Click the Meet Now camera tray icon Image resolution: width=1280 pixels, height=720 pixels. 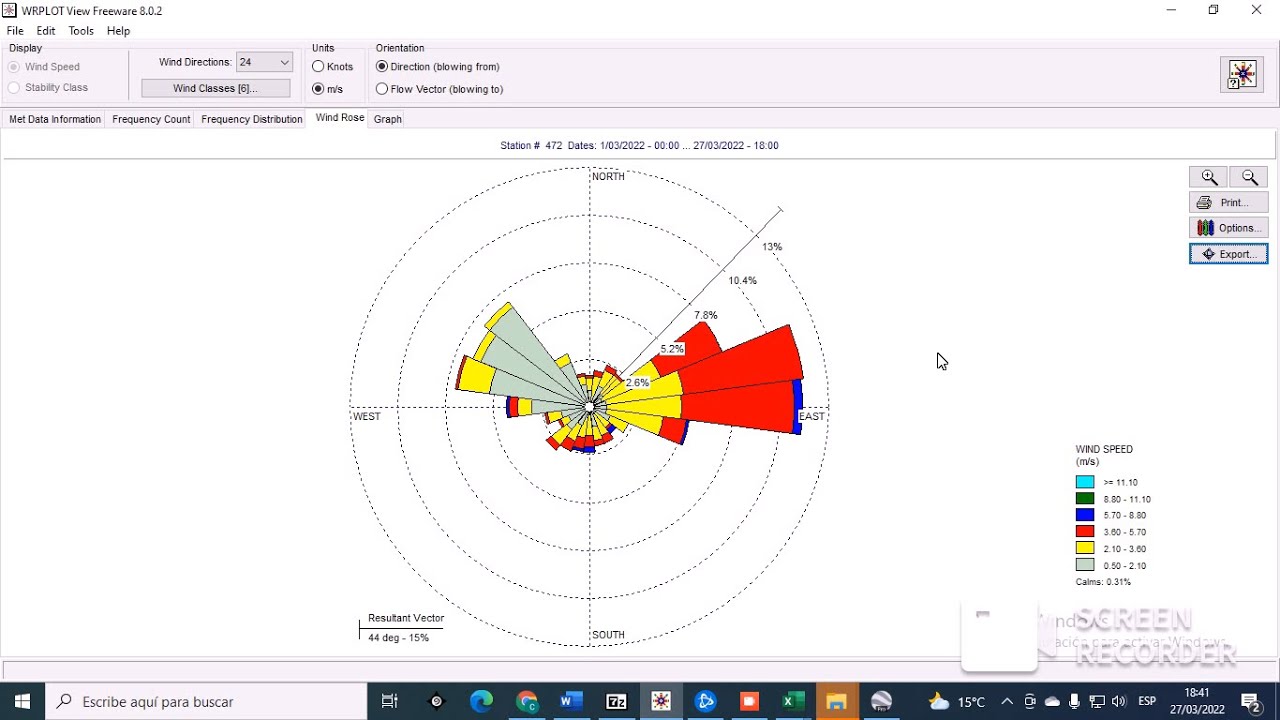1030,702
